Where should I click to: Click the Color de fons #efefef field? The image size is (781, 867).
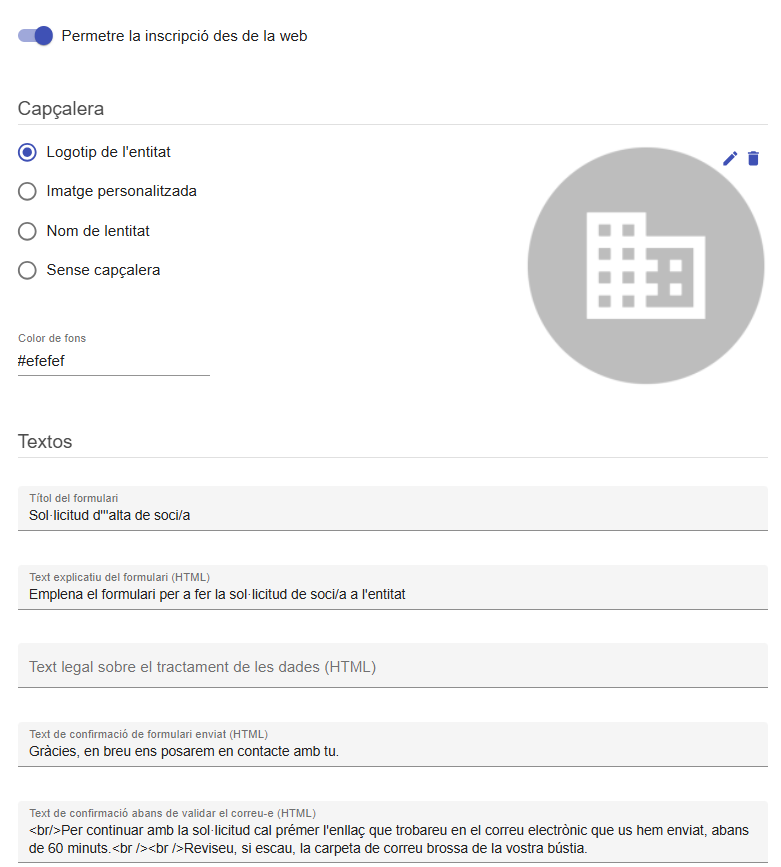click(113, 361)
